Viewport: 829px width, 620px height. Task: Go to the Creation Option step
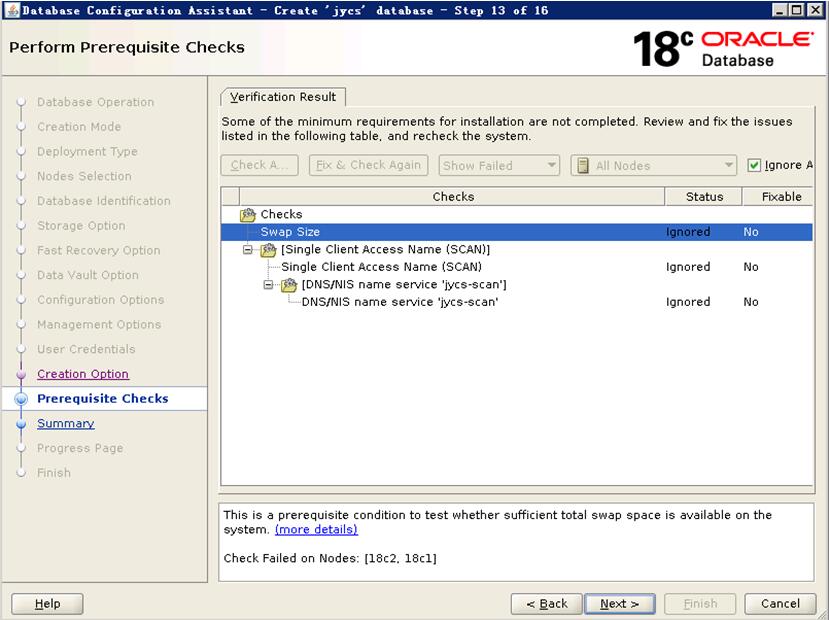(x=83, y=374)
